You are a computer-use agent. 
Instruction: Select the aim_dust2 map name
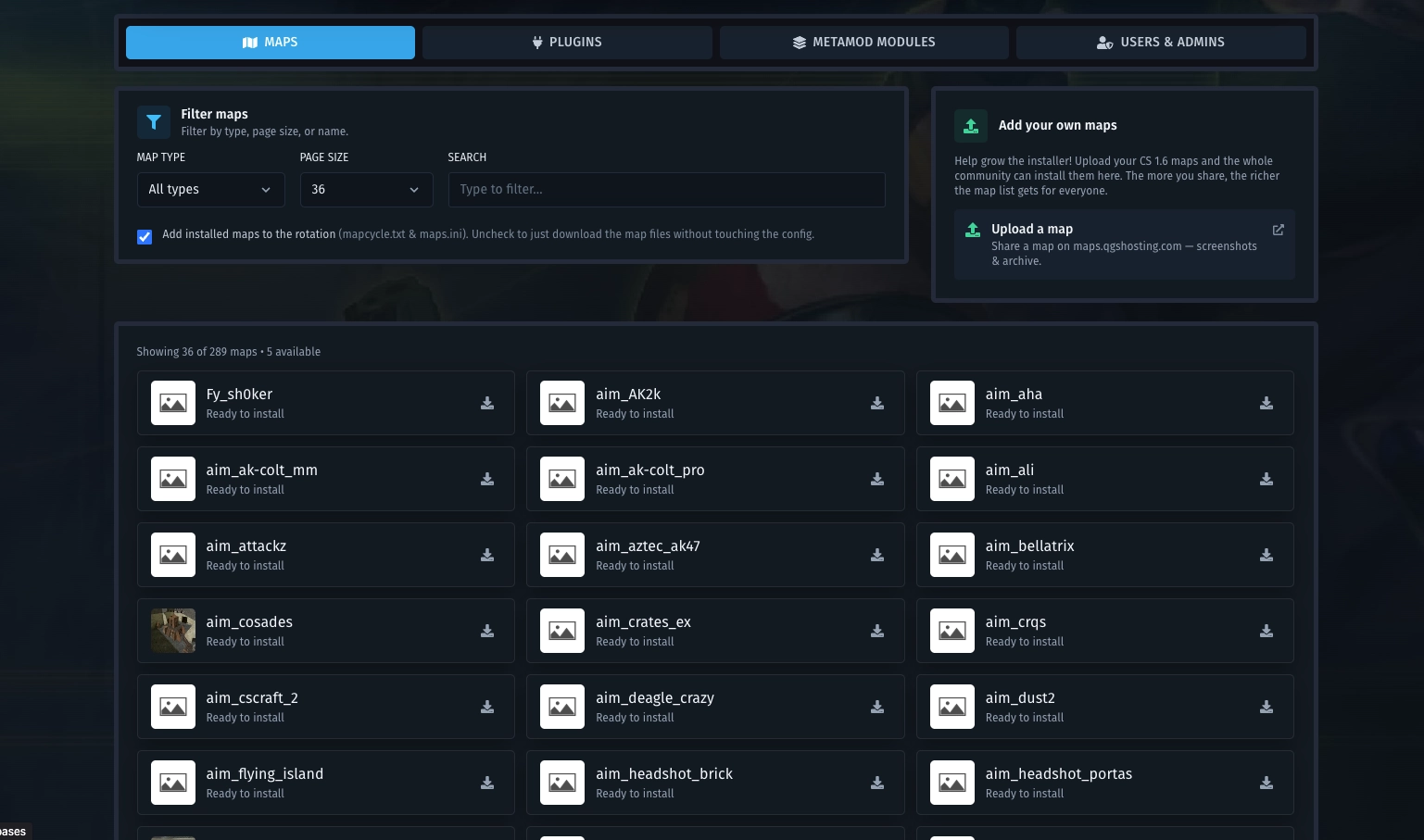pyautogui.click(x=1020, y=697)
